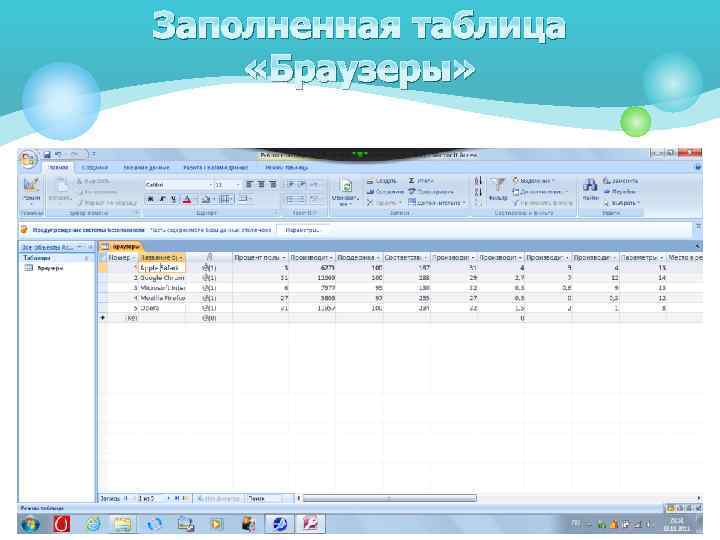The width and height of the screenshot is (720, 540).
Task: Click the Find binoculars button
Action: [x=591, y=190]
